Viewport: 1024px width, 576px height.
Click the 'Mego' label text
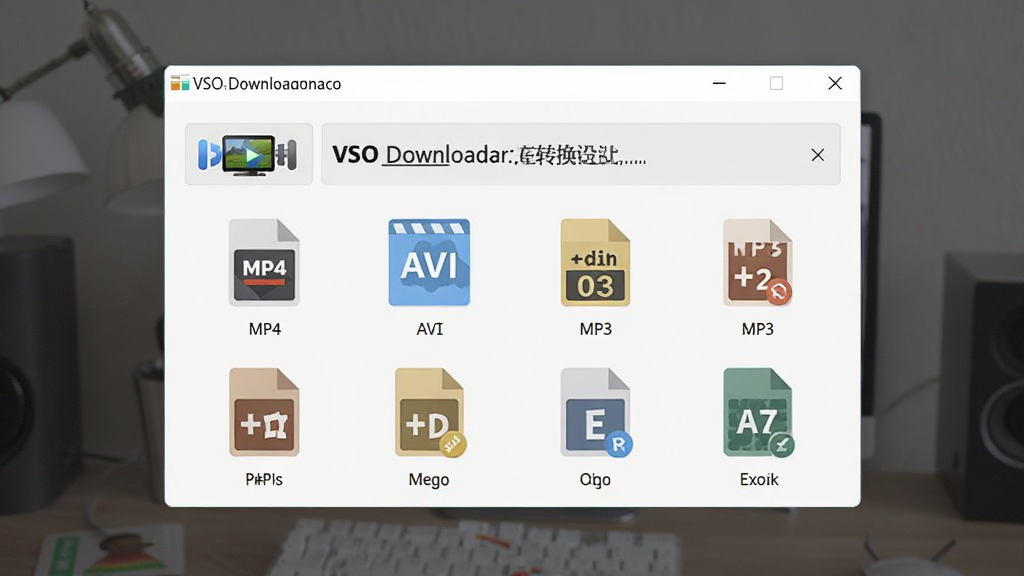(x=428, y=480)
